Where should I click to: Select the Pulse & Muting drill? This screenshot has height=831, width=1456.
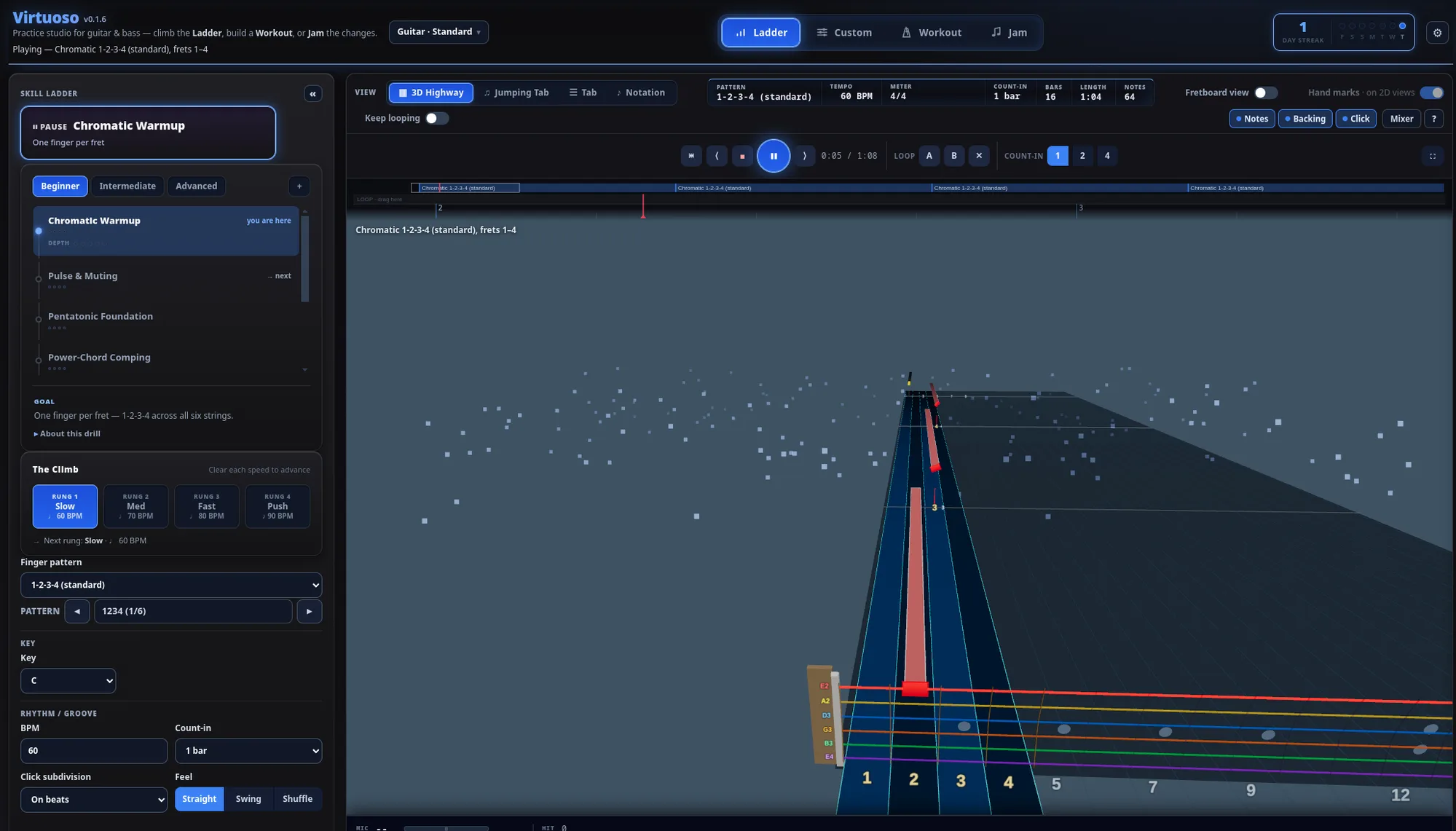[166, 280]
